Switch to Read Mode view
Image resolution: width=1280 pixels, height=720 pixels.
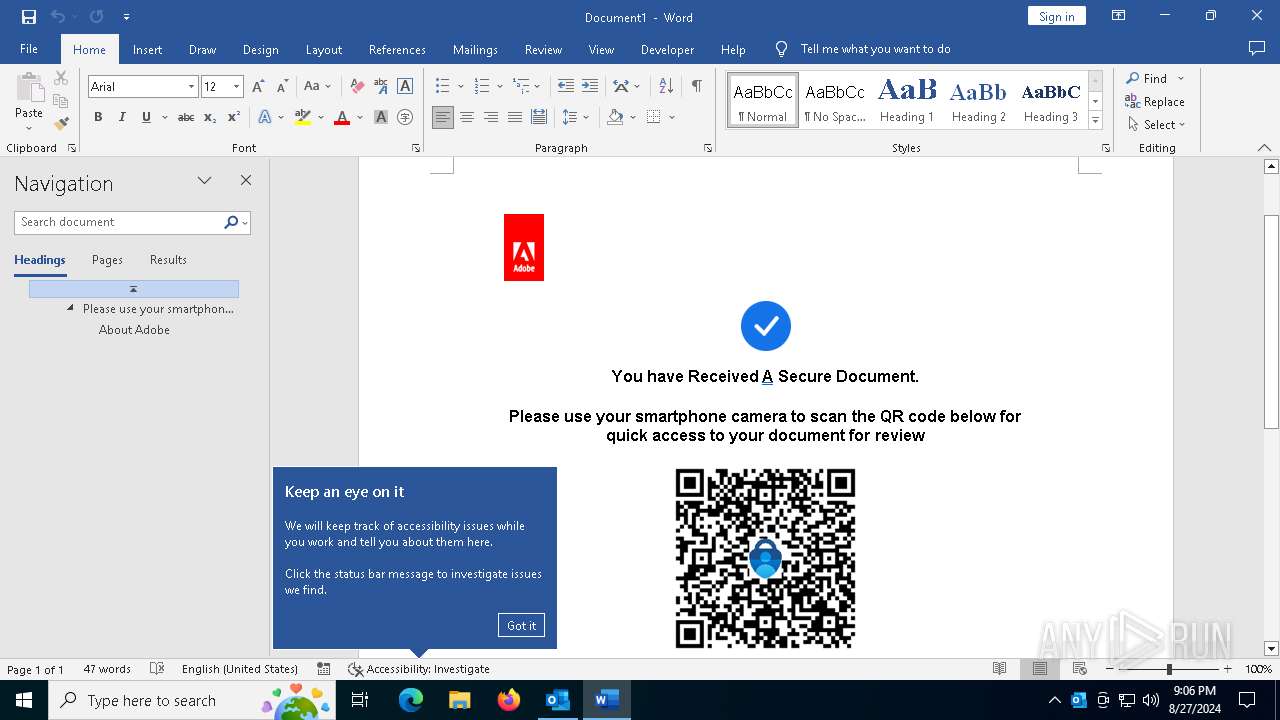click(x=999, y=669)
